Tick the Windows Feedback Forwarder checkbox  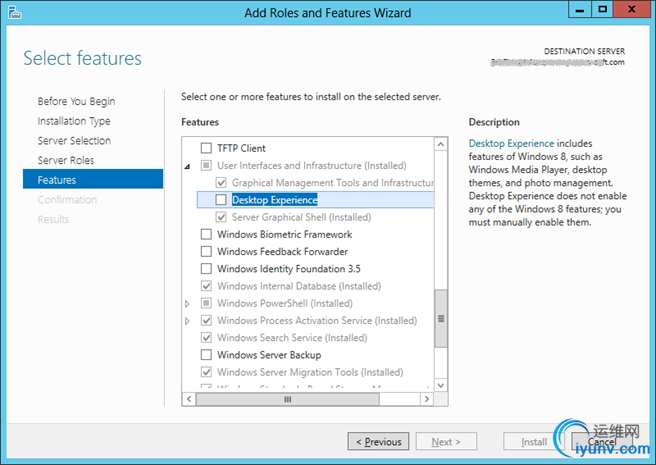tap(206, 251)
